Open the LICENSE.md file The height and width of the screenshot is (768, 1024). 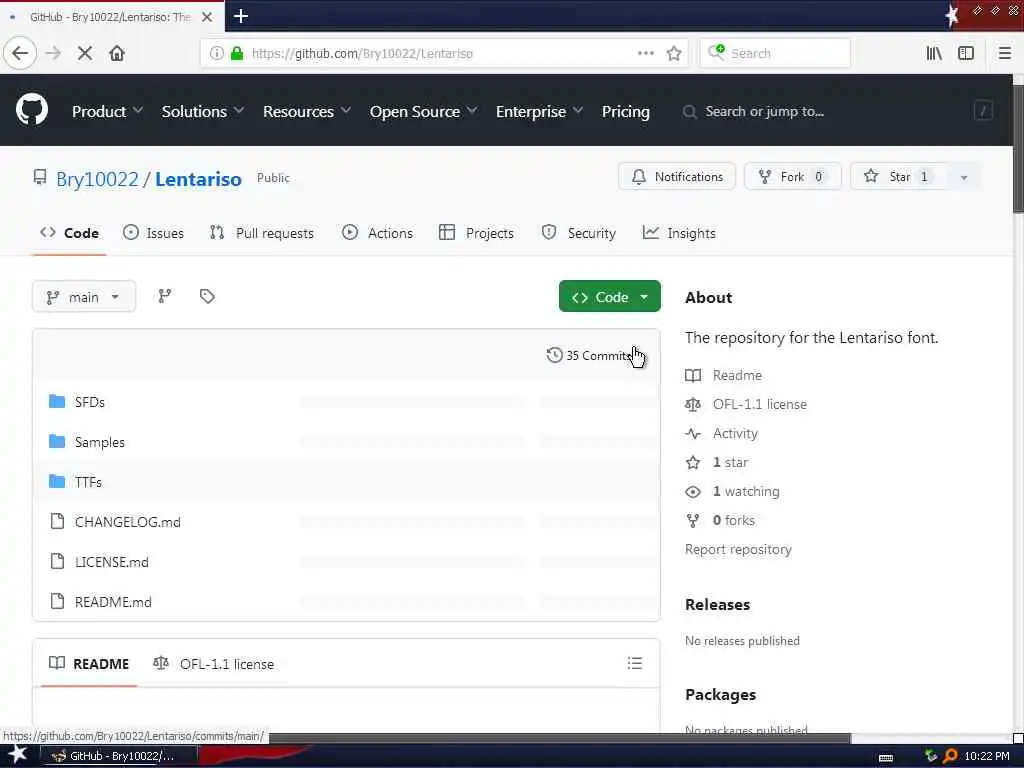click(x=112, y=562)
